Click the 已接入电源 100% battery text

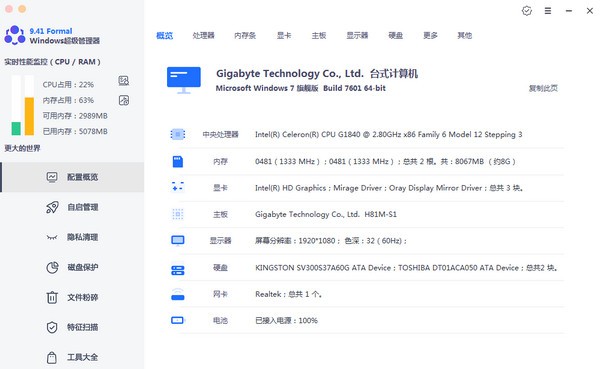tap(286, 320)
